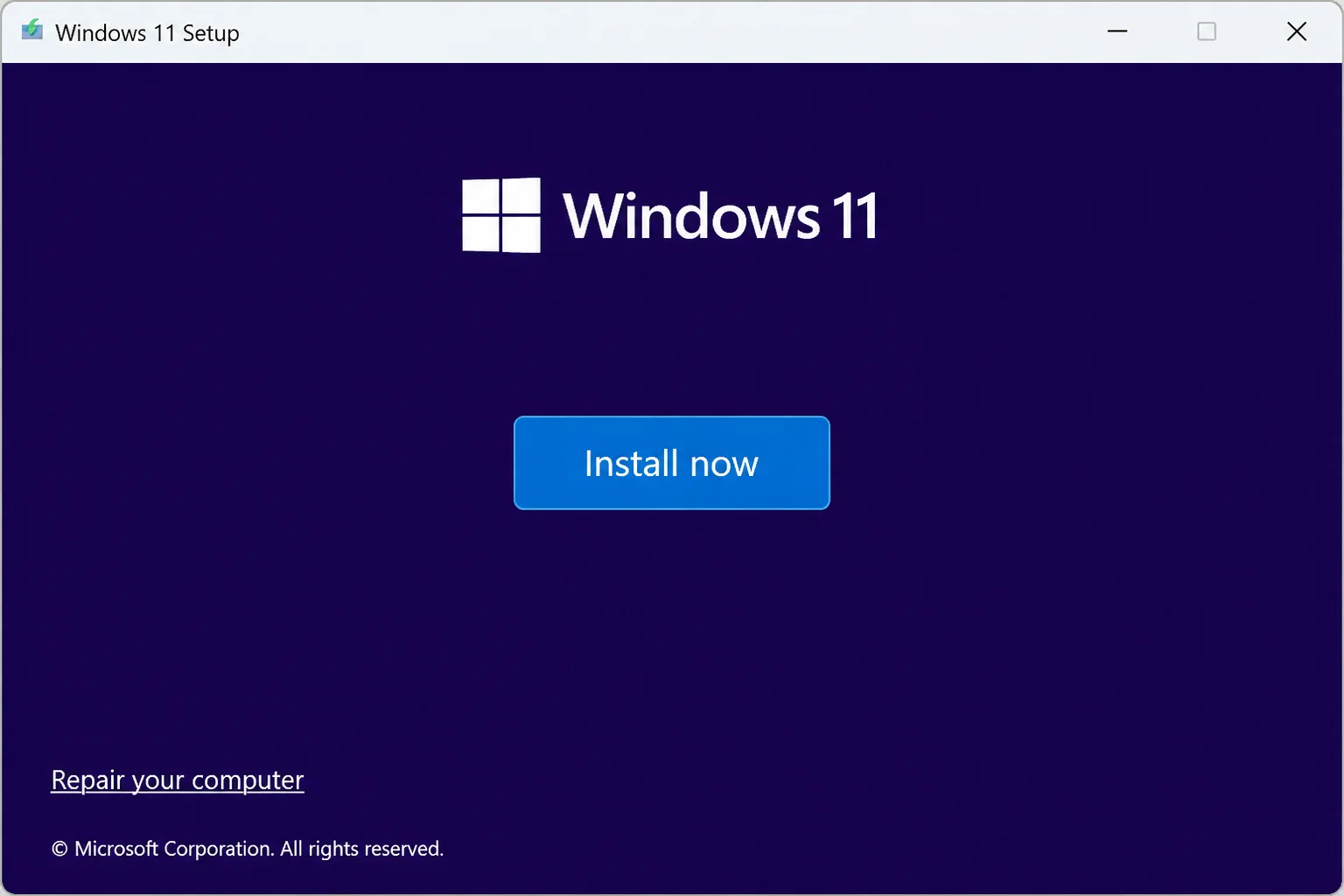Screen dimensions: 1344x896
Task: Open the Repair your computer link
Action: (178, 780)
